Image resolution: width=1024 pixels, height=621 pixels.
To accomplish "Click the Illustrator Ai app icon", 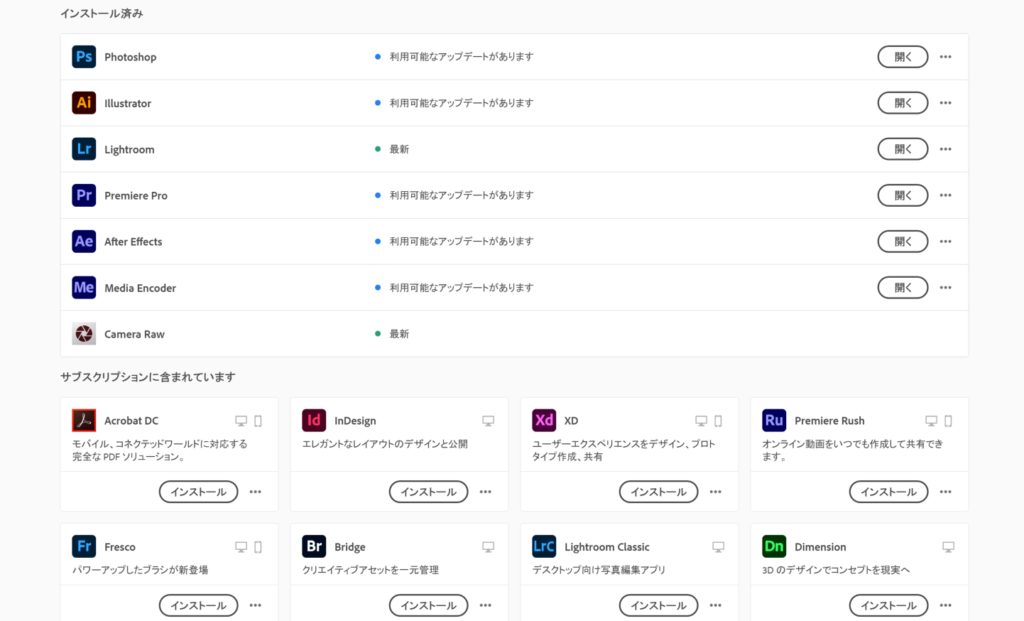I will [x=84, y=103].
